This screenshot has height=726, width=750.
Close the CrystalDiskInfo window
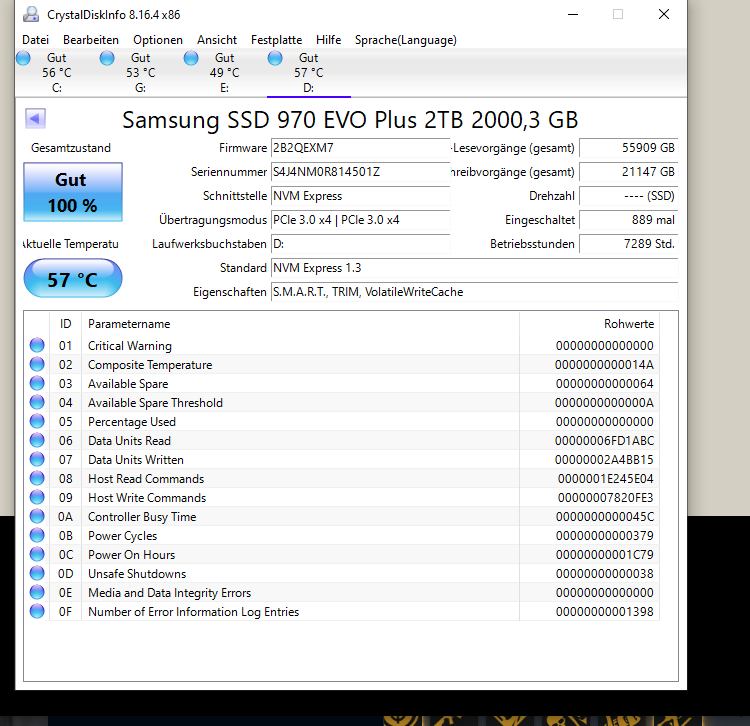tap(664, 14)
